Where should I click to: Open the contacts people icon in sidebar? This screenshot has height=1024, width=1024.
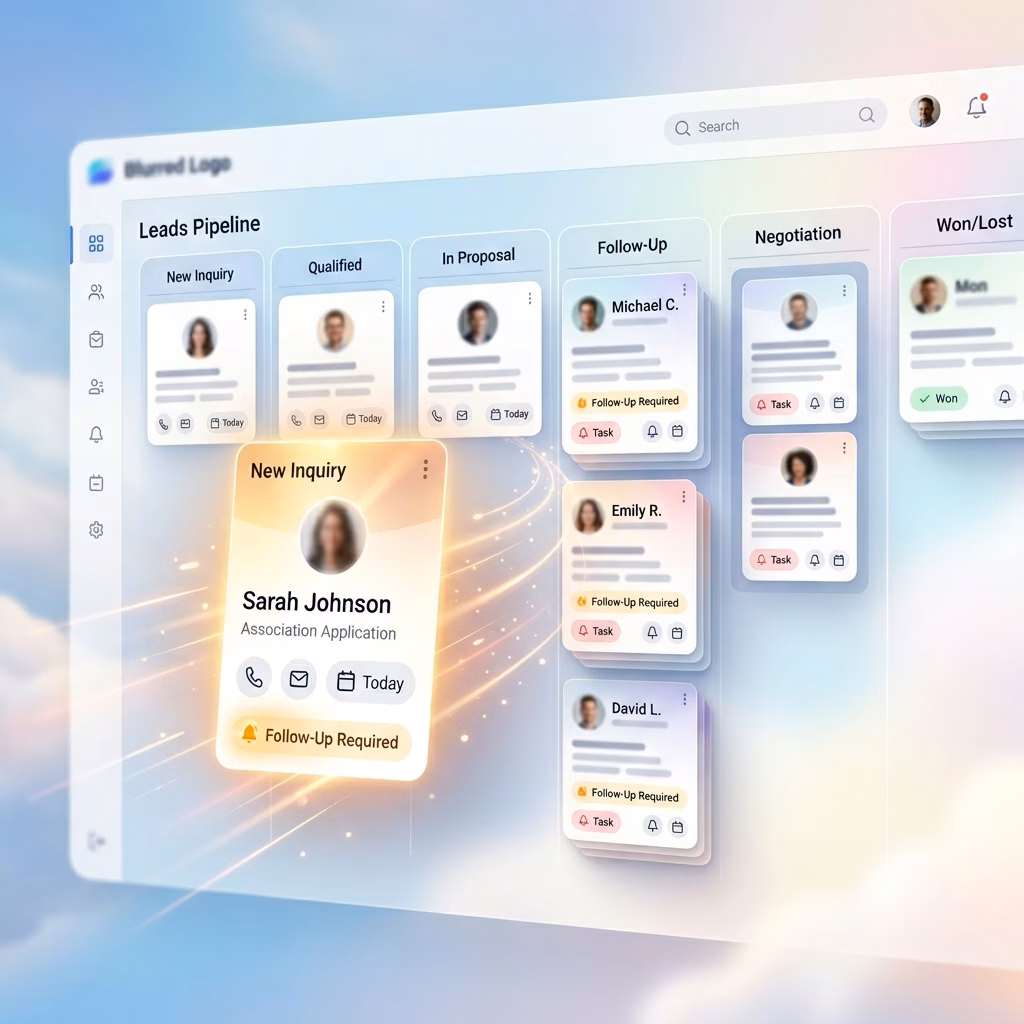point(96,292)
